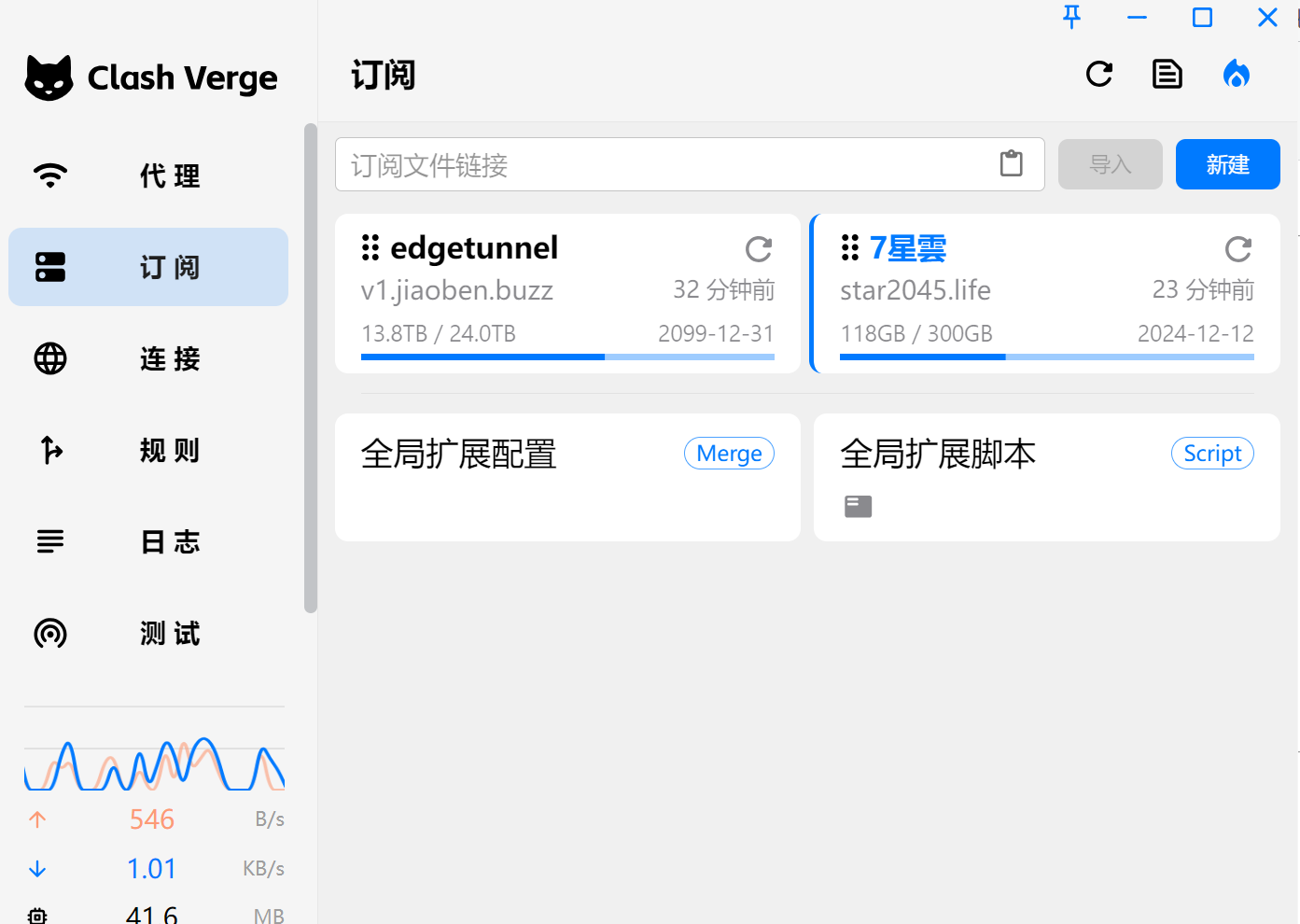Click the download arrow icon
The width and height of the screenshot is (1300, 924).
click(37, 869)
